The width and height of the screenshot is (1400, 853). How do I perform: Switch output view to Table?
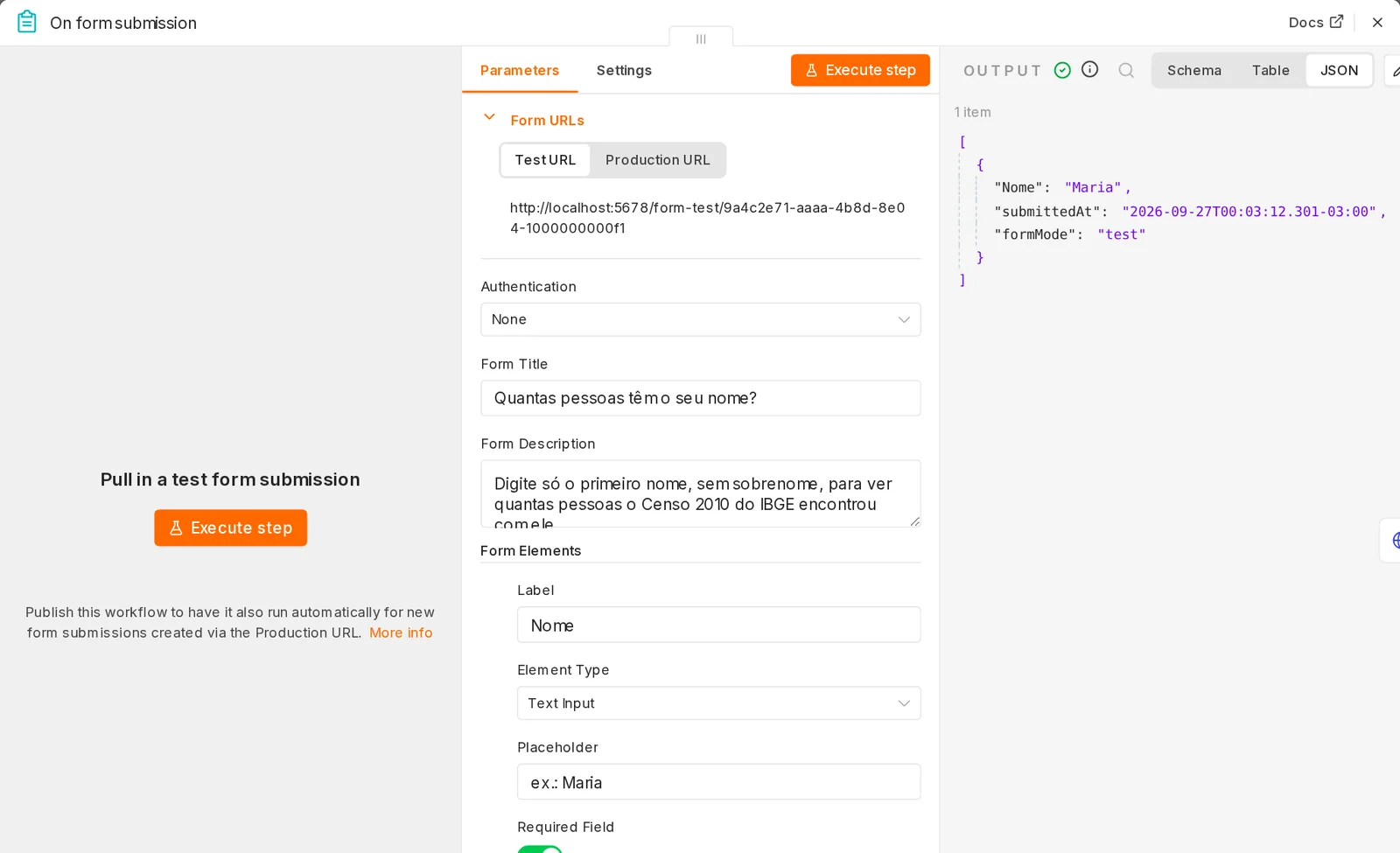click(x=1270, y=70)
